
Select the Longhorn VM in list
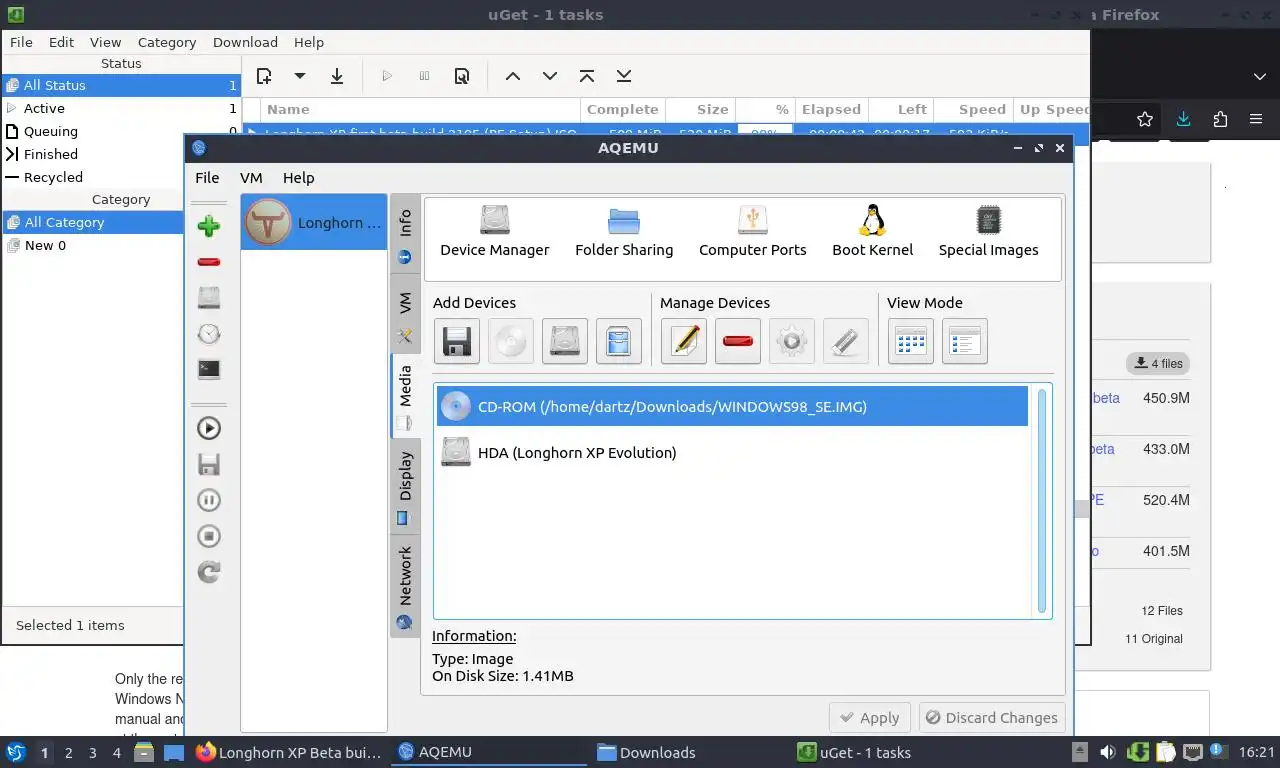pos(314,222)
